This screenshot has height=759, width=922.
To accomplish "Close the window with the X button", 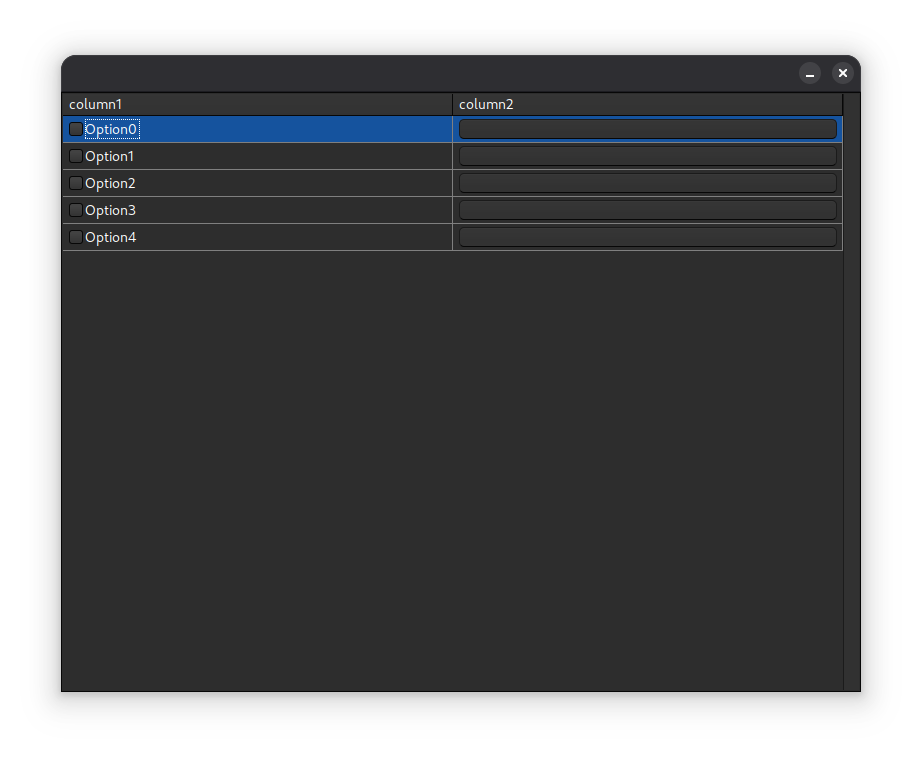I will (x=842, y=73).
